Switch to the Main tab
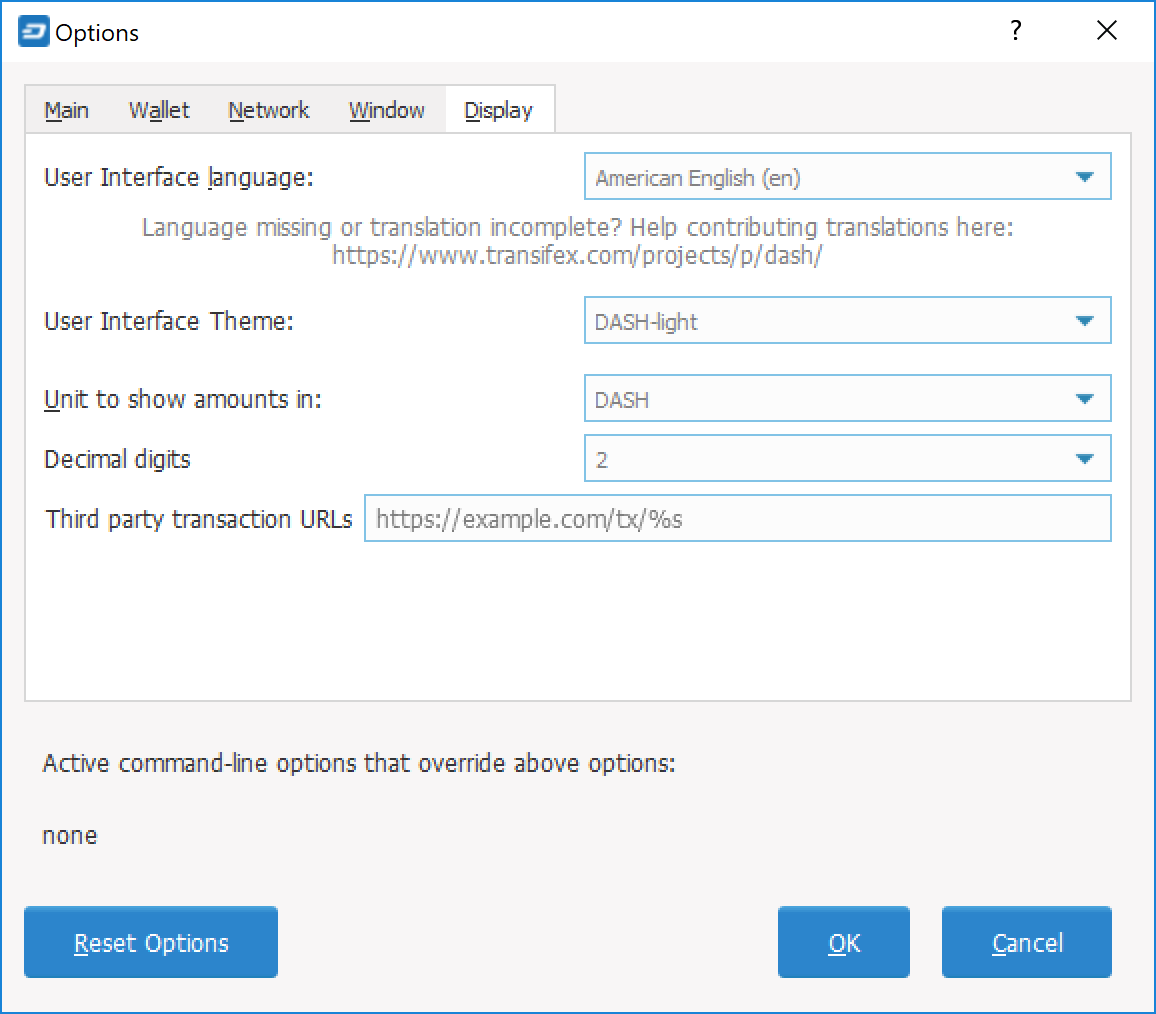This screenshot has height=1014, width=1156. click(x=66, y=110)
